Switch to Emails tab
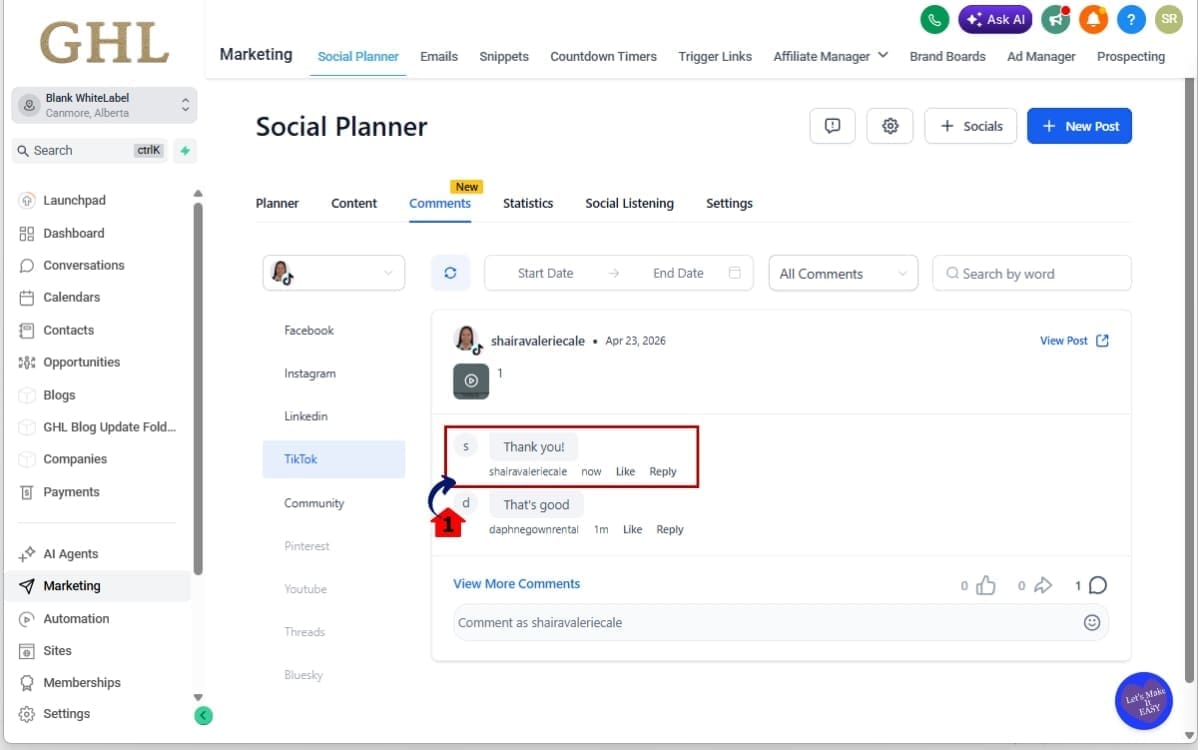This screenshot has width=1200, height=750. pos(439,56)
